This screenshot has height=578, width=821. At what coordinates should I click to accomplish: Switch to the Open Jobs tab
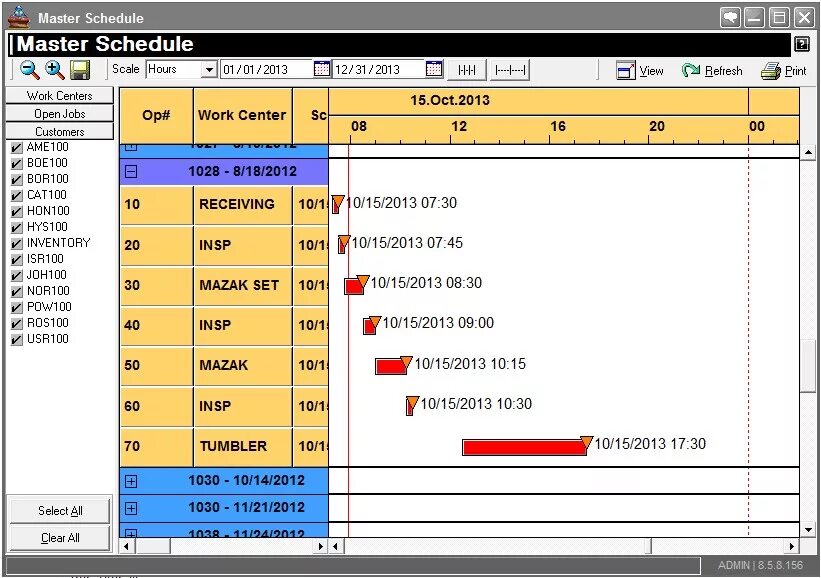[x=60, y=114]
